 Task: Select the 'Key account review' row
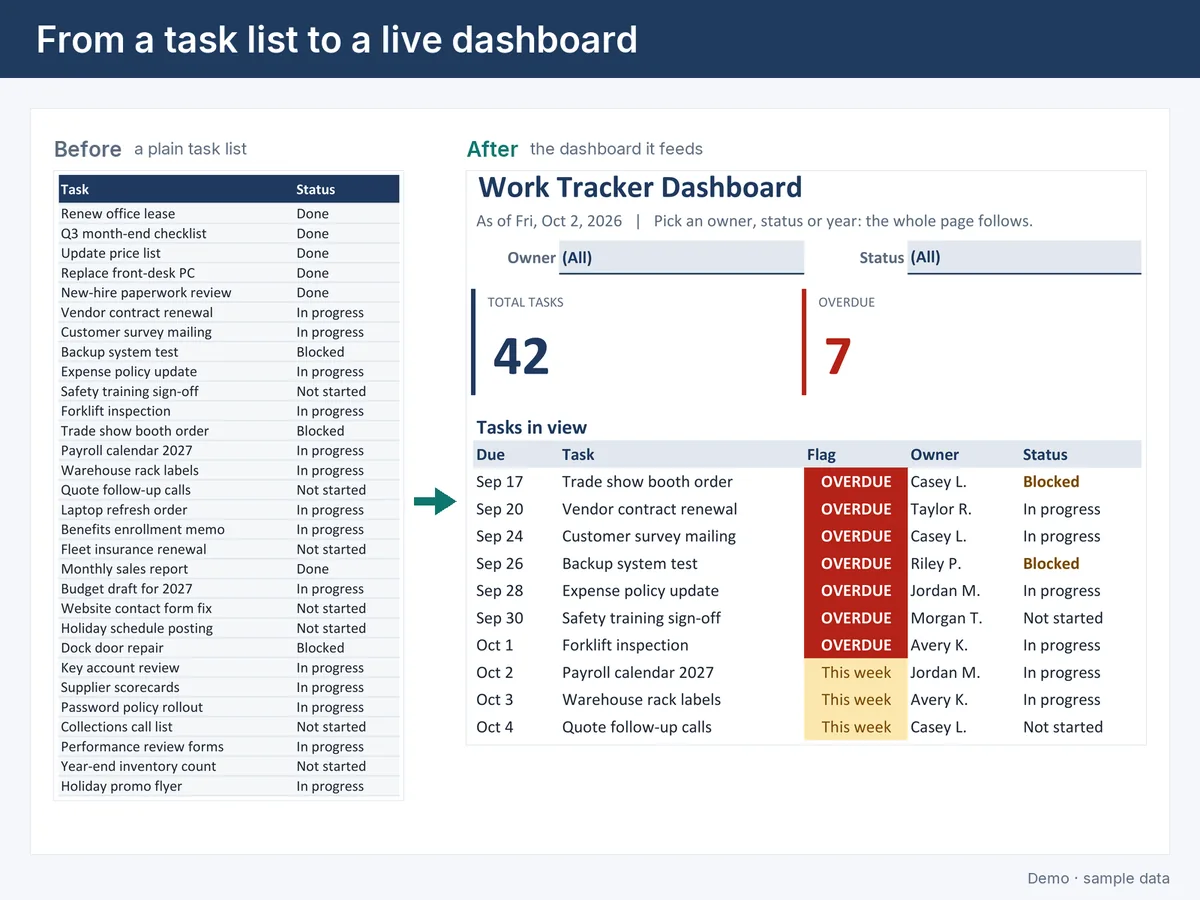(x=228, y=667)
